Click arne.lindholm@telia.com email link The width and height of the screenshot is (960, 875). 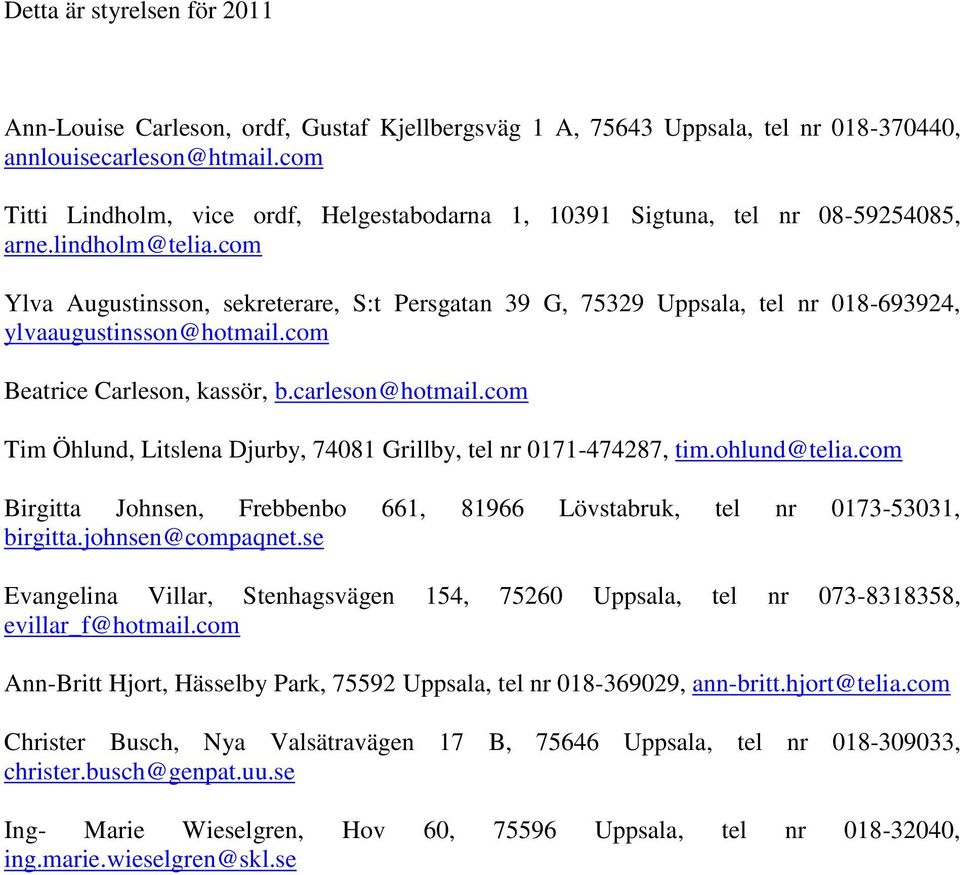pyautogui.click(x=133, y=246)
